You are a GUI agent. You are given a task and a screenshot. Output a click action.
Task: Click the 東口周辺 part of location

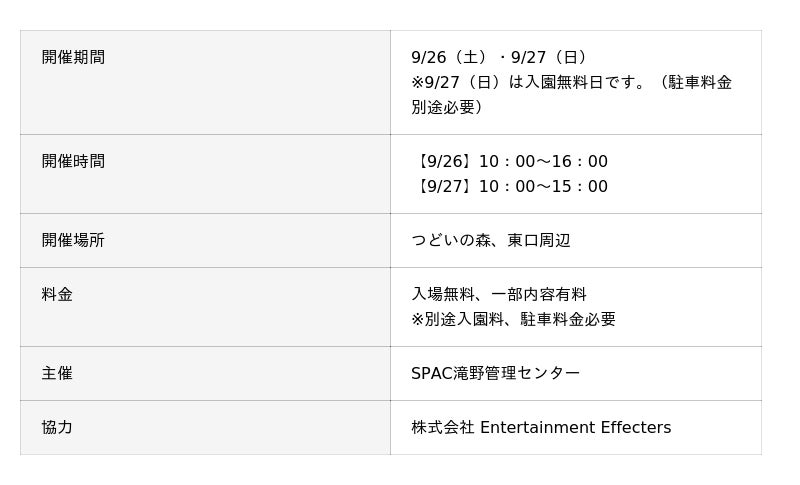[539, 240]
